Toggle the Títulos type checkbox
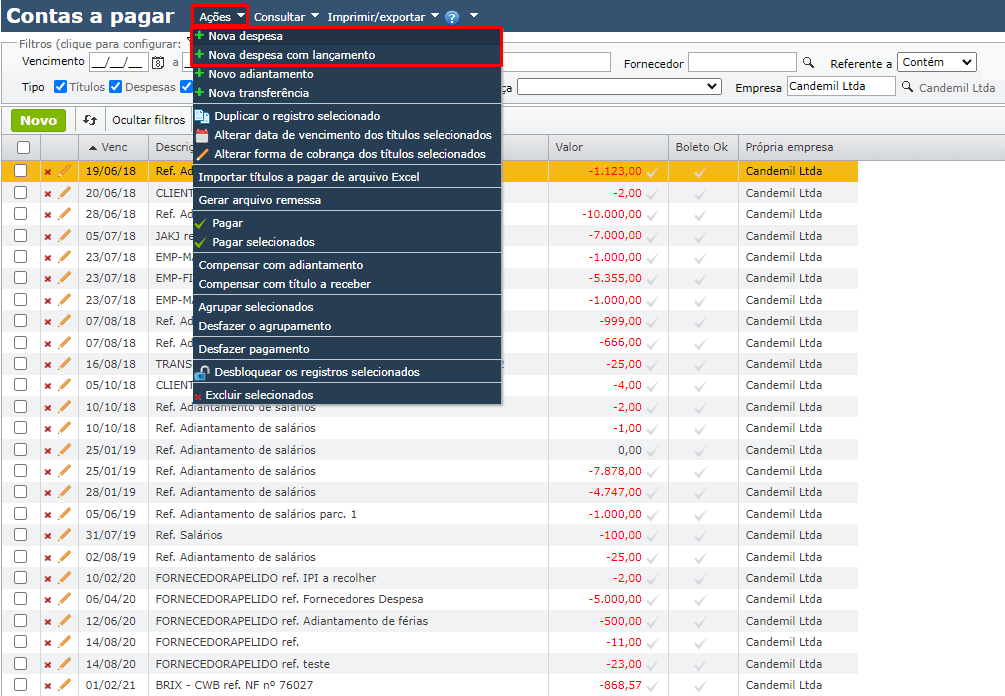 (60, 87)
